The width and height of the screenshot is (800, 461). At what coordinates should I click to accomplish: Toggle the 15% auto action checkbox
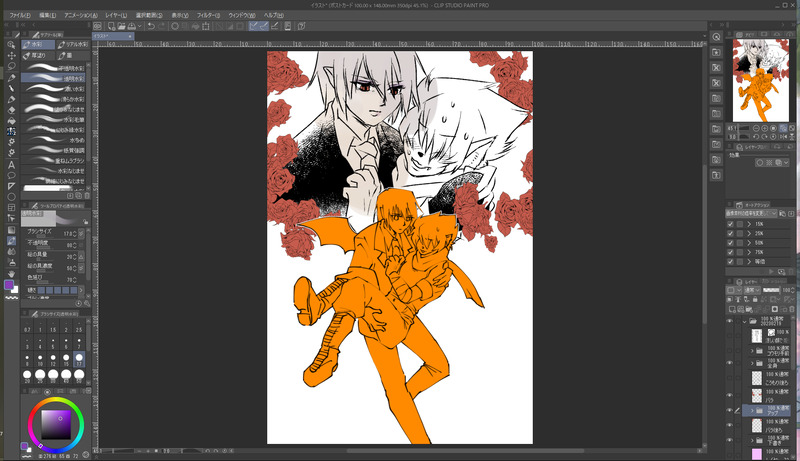730,224
